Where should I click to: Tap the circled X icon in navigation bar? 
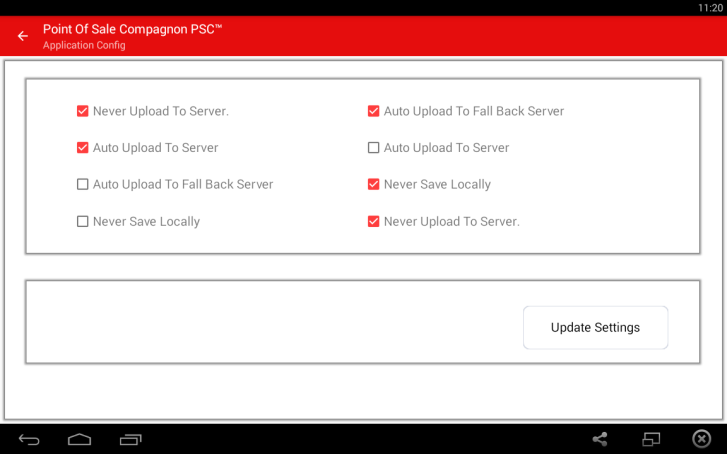pyautogui.click(x=702, y=439)
